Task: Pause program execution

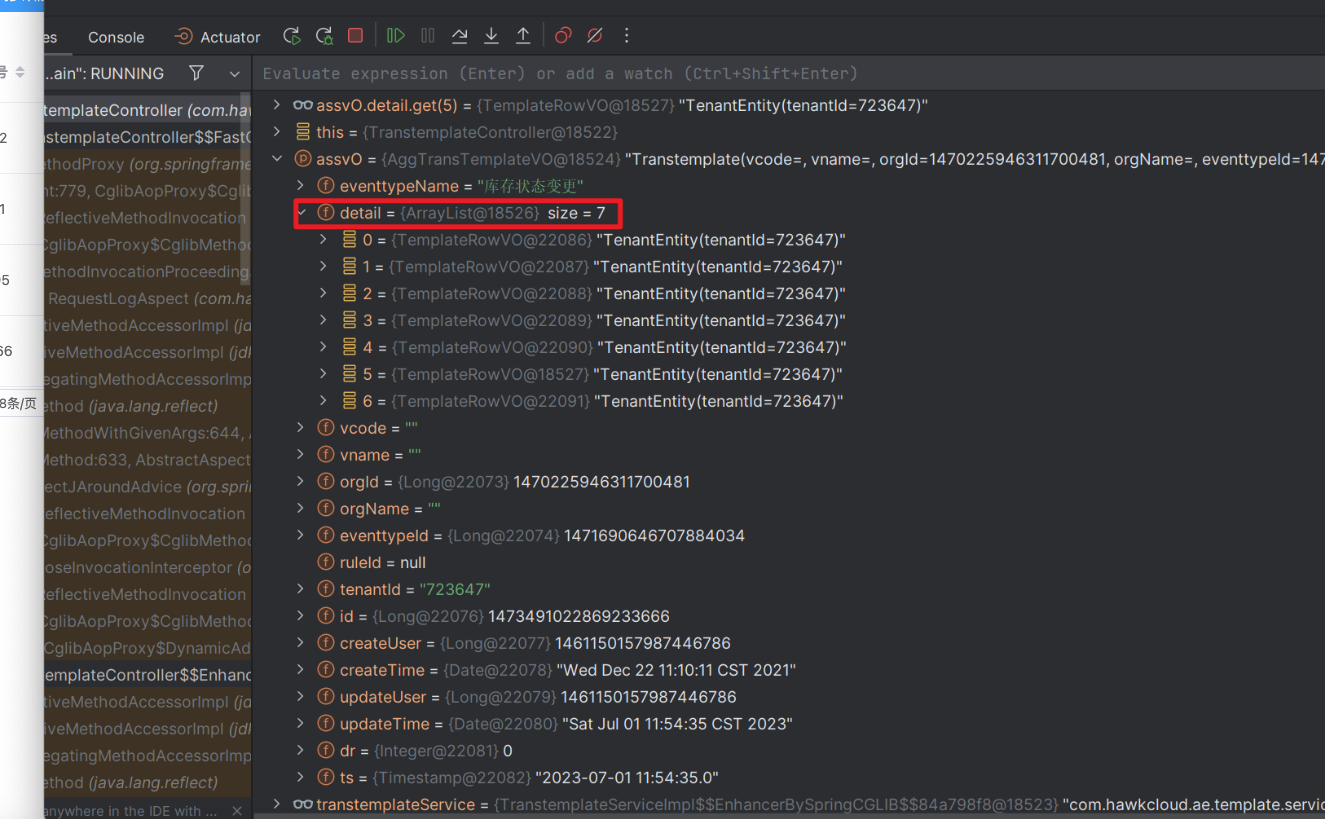Action: [428, 36]
